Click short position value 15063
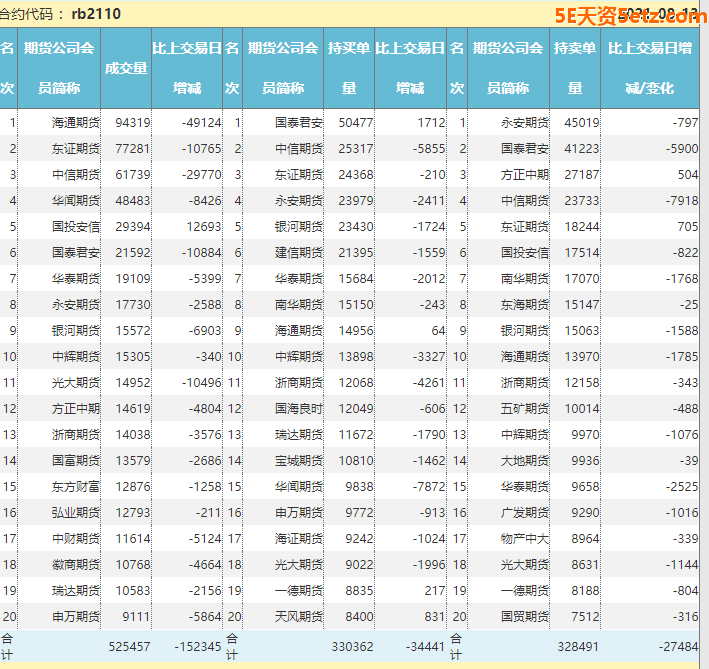This screenshot has width=709, height=669. [x=582, y=330]
